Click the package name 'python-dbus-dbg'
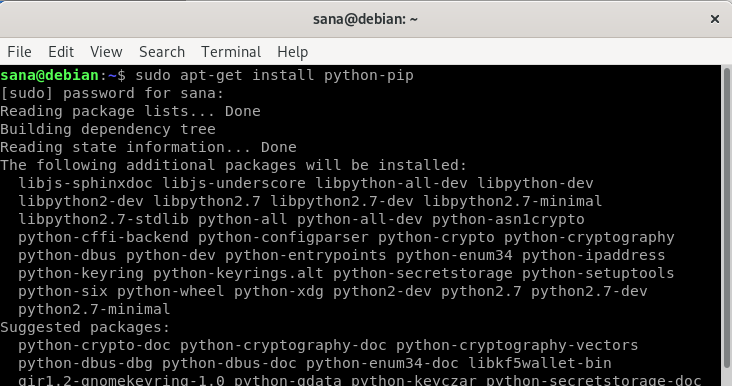The height and width of the screenshot is (386, 732). pyautogui.click(x=85, y=363)
